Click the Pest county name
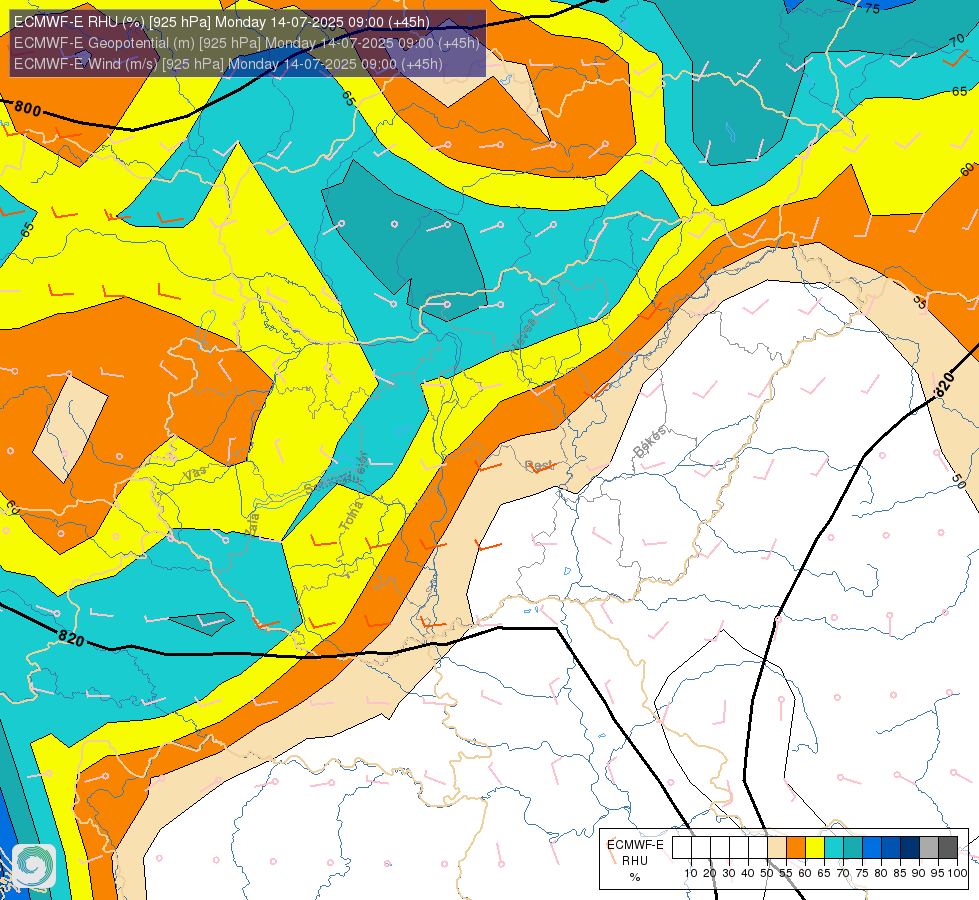This screenshot has width=979, height=900. point(539,465)
